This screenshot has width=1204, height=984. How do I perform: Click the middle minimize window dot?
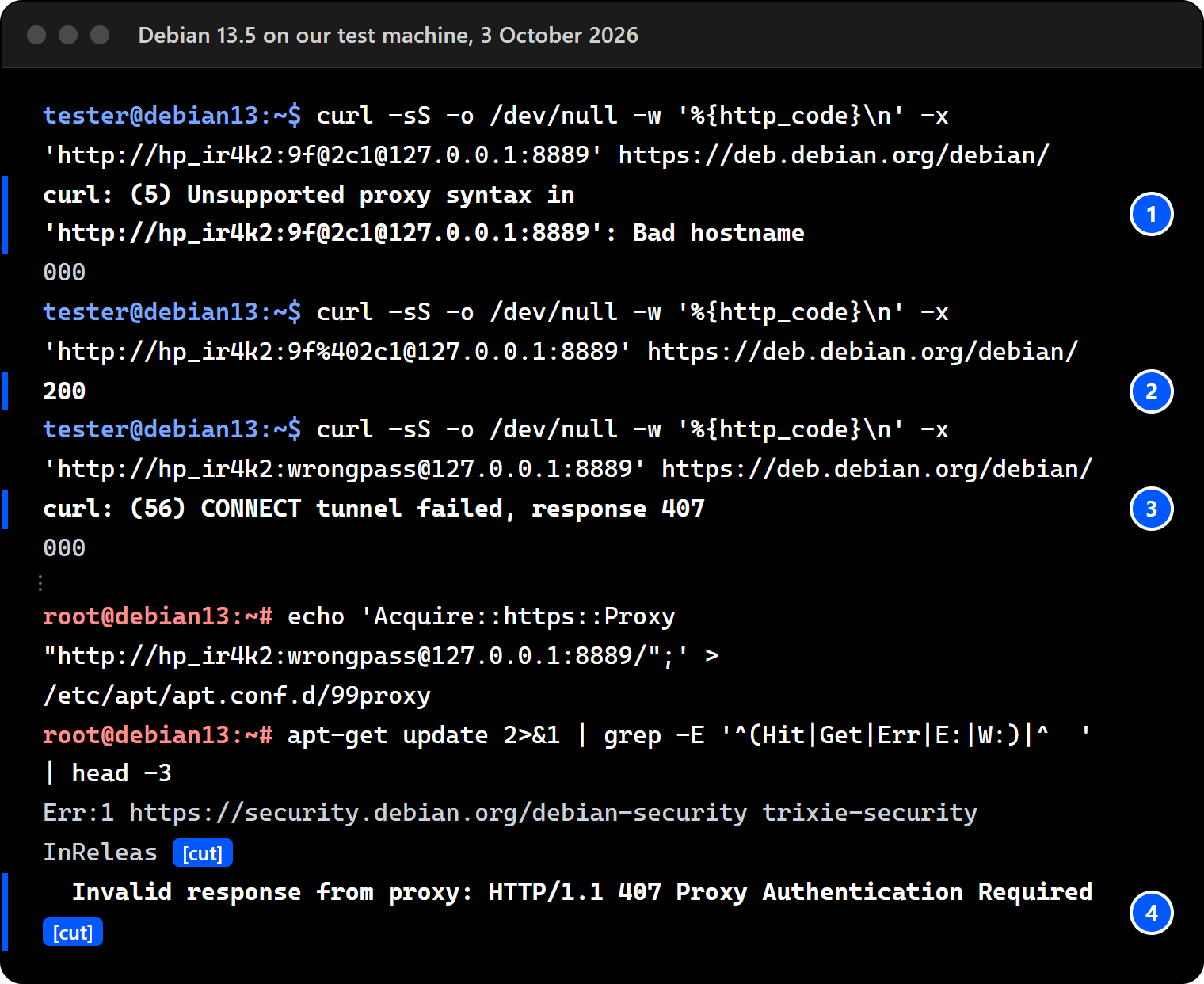click(68, 35)
